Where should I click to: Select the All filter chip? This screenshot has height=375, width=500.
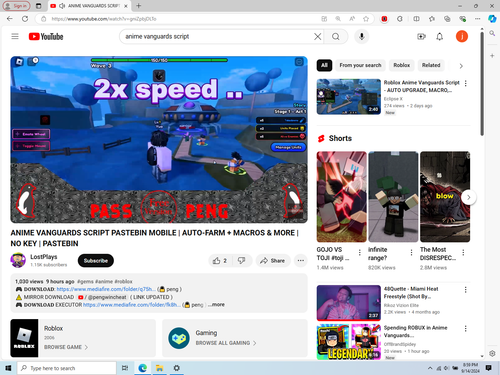point(324,65)
